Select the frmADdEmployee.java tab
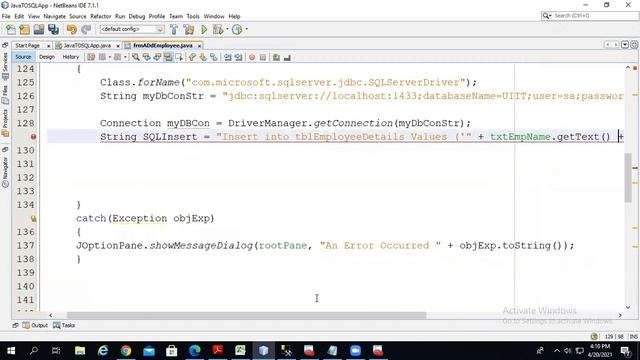This screenshot has width=640, height=360. tap(162, 46)
